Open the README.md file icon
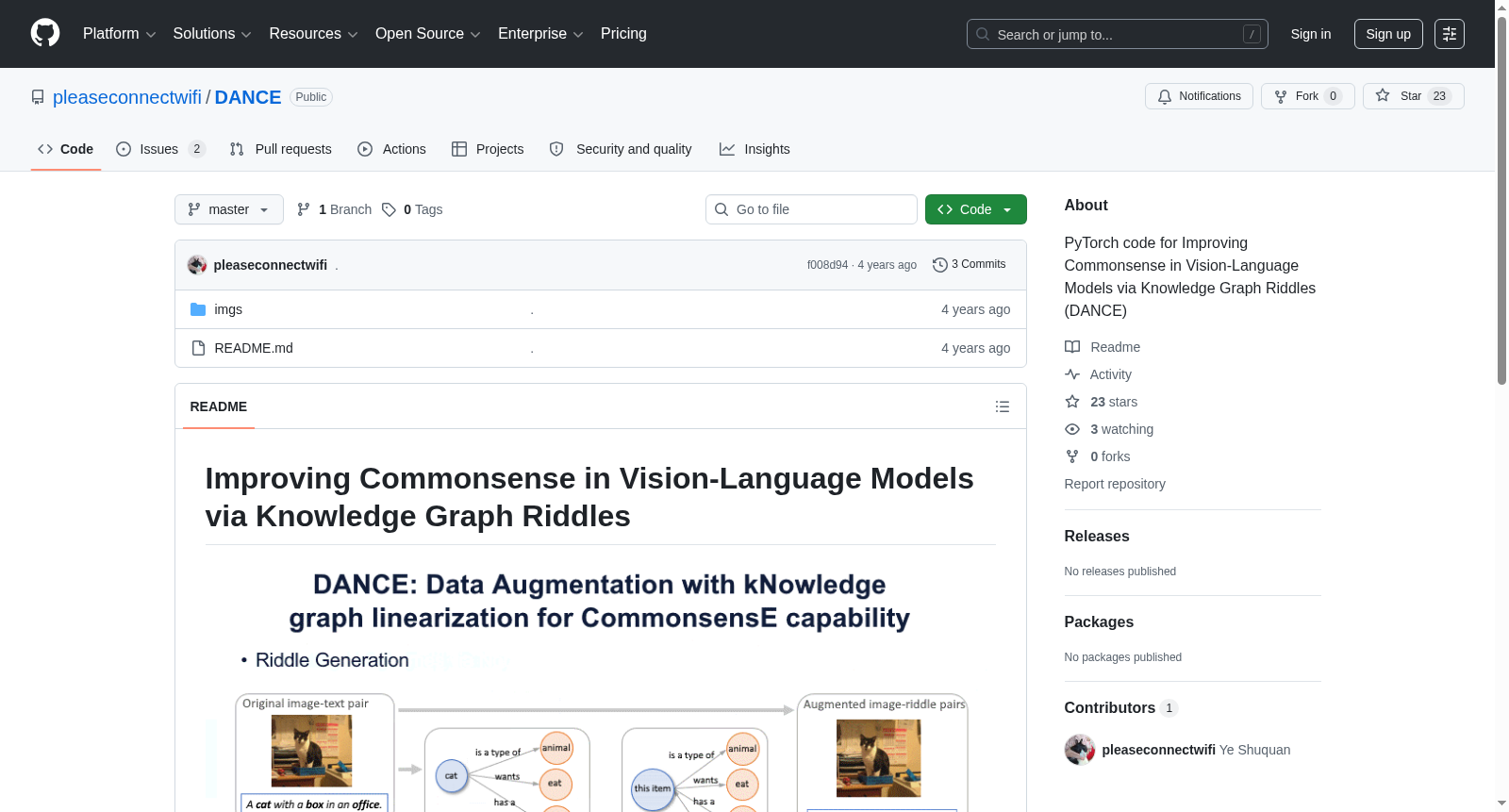 click(x=198, y=348)
